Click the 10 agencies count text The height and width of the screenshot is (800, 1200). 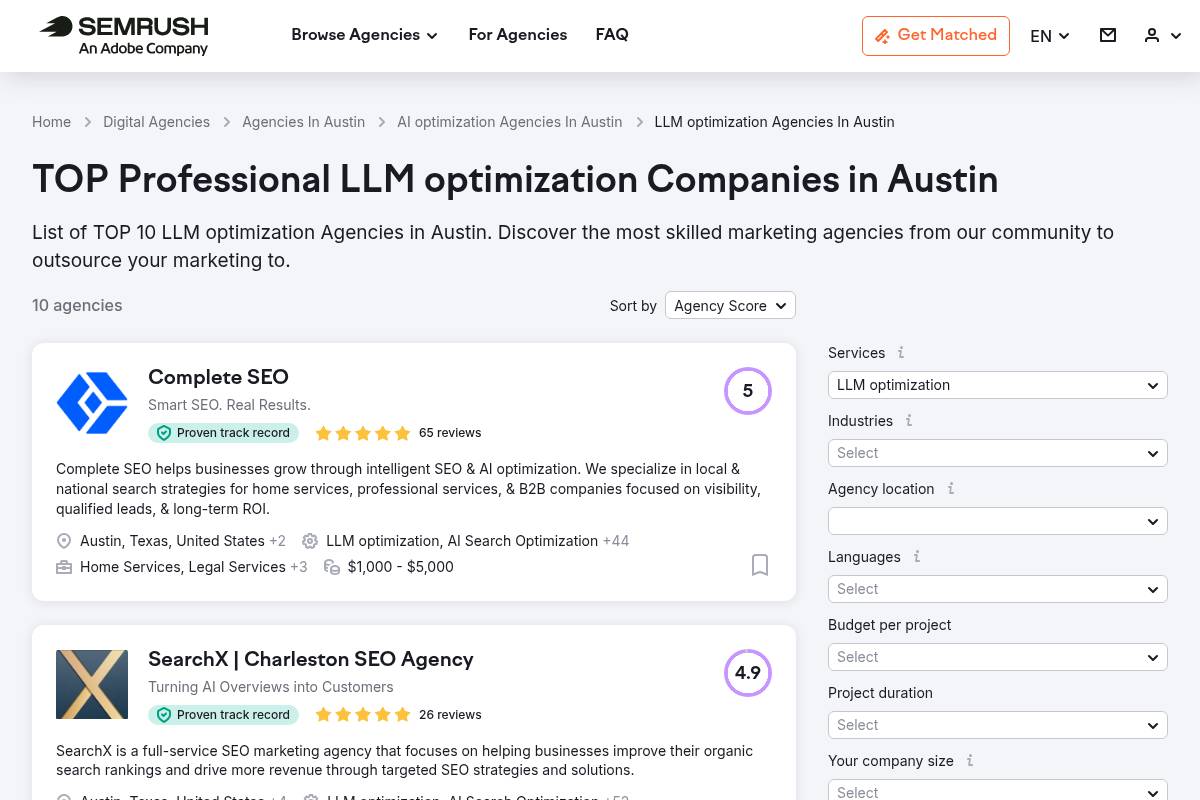pyautogui.click(x=77, y=305)
